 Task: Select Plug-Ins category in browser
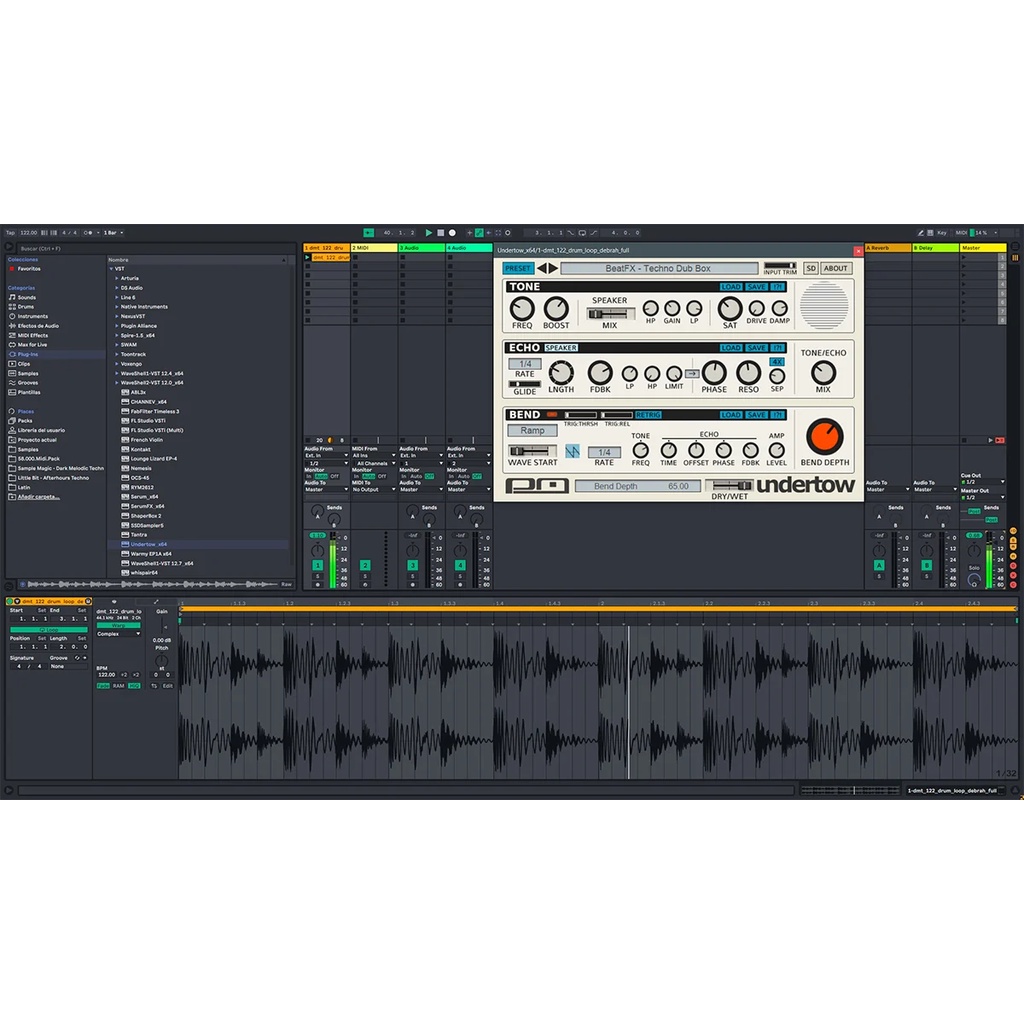(28, 354)
